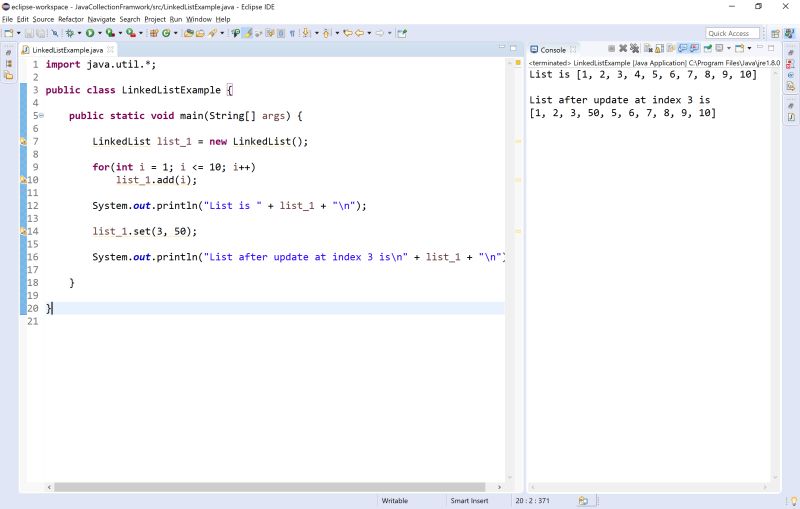Toggle Word Wrap in Console toolbar

[x=671, y=48]
